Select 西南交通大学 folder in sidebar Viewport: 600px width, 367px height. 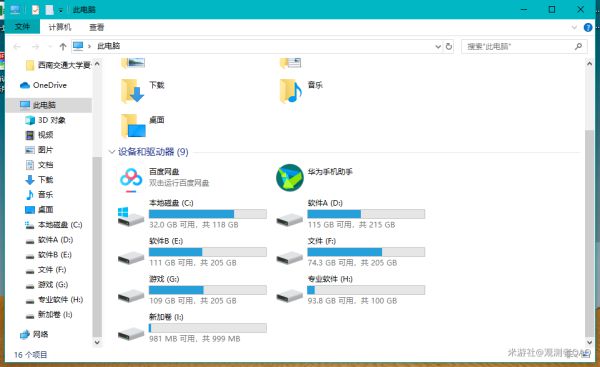(x=64, y=65)
